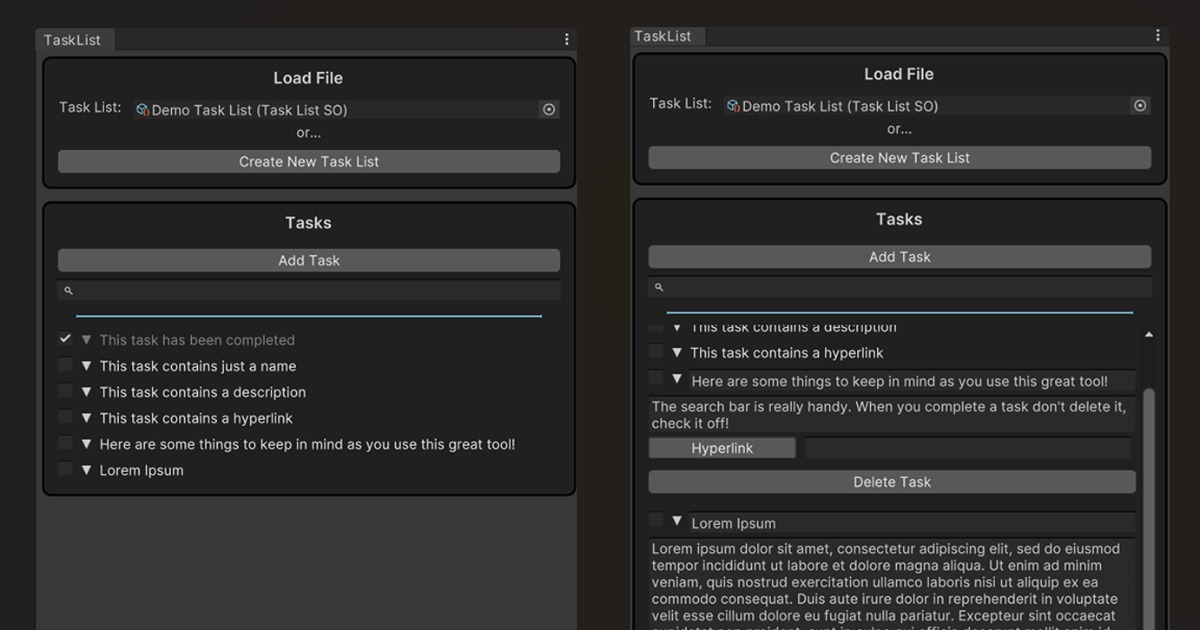Collapse the great tool tips task

pos(678,380)
